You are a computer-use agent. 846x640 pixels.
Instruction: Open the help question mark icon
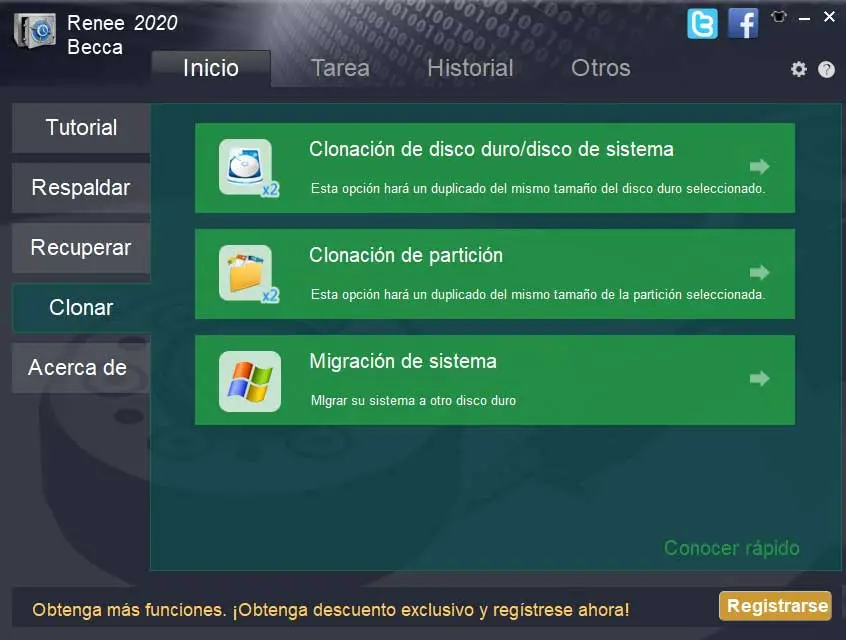[826, 69]
